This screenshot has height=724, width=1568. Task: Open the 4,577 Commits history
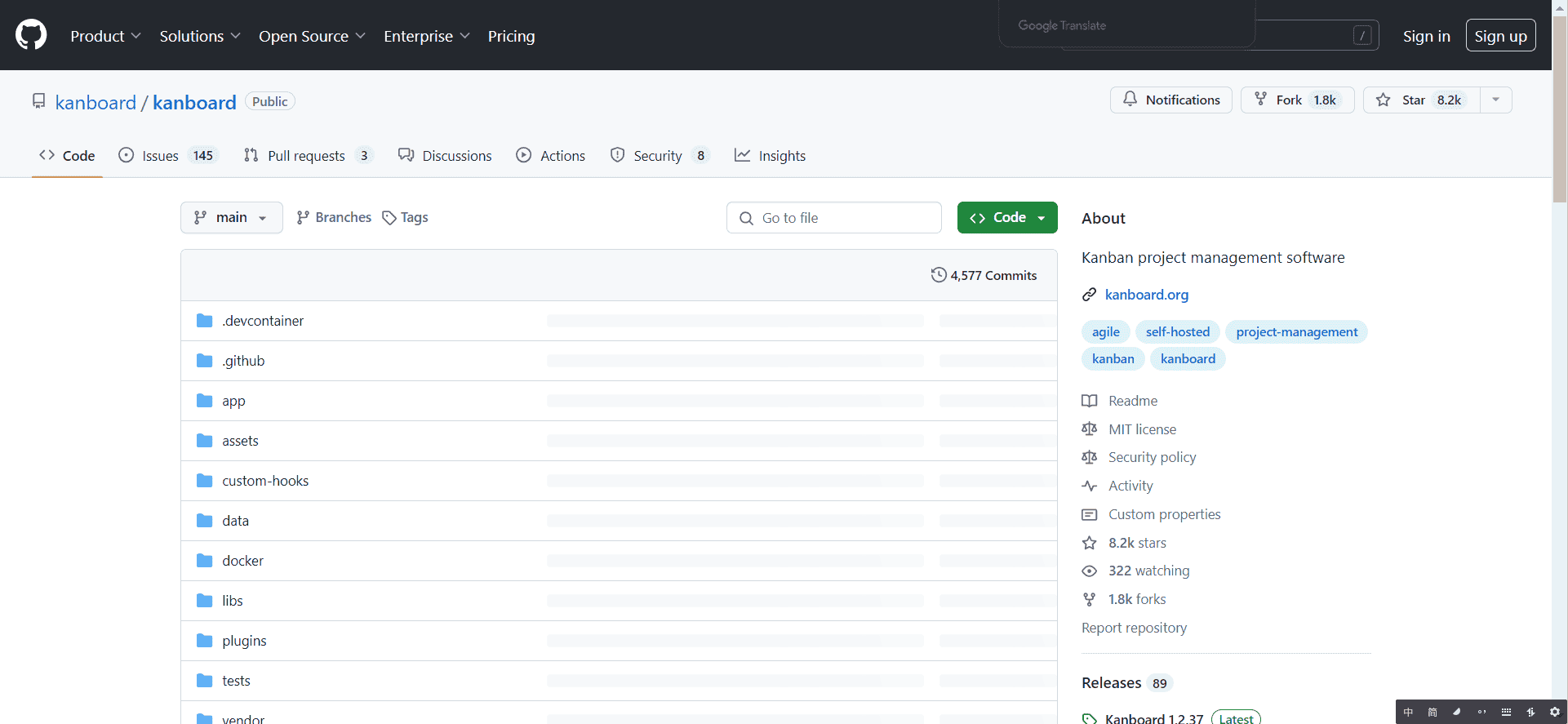point(984,275)
